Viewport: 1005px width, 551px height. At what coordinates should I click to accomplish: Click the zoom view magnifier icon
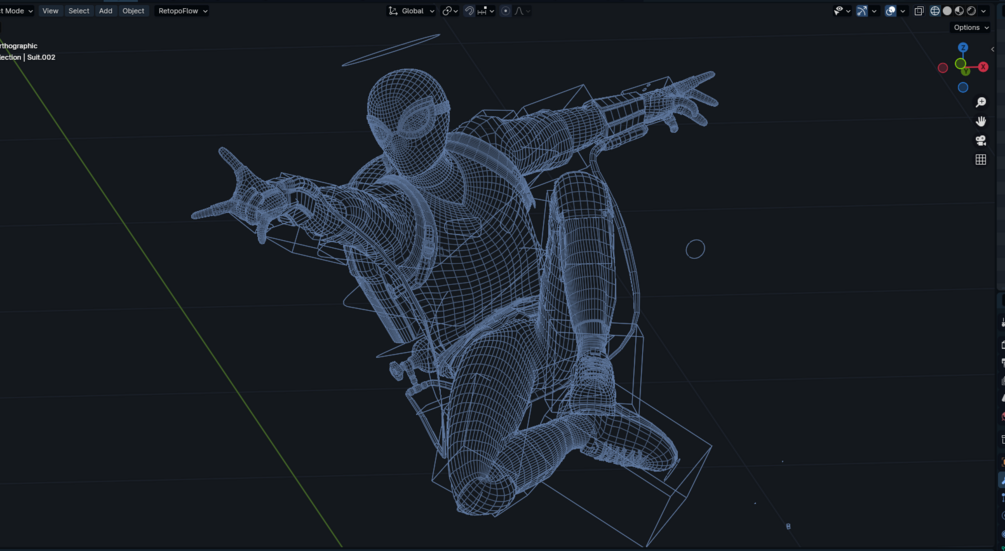pos(981,103)
